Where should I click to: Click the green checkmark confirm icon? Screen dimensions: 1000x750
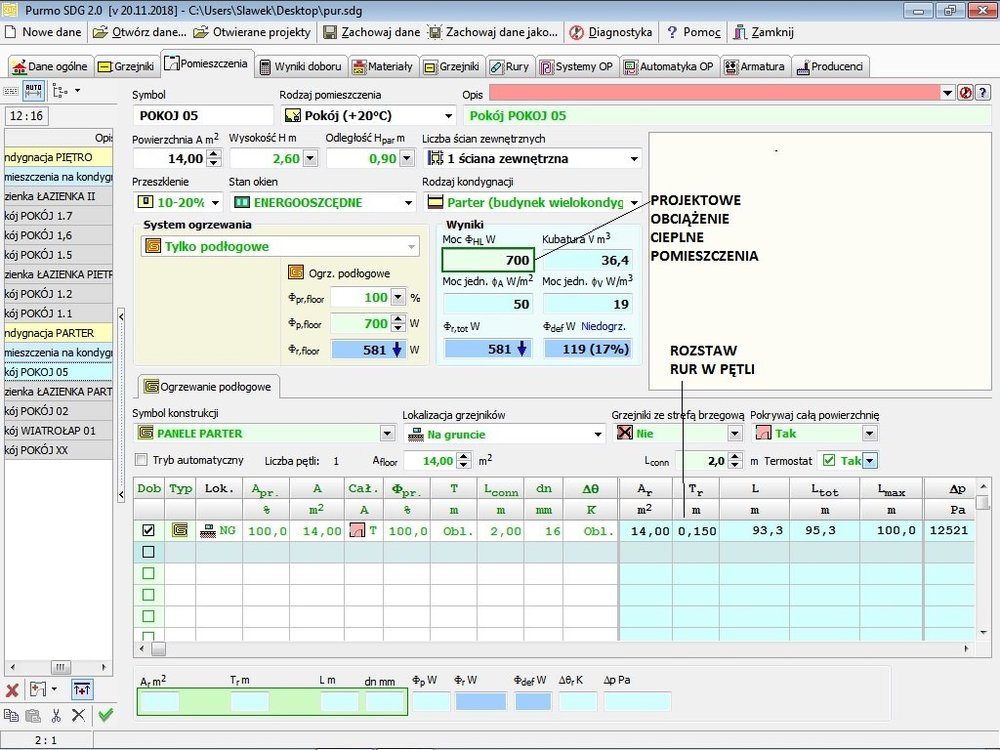pyautogui.click(x=105, y=715)
